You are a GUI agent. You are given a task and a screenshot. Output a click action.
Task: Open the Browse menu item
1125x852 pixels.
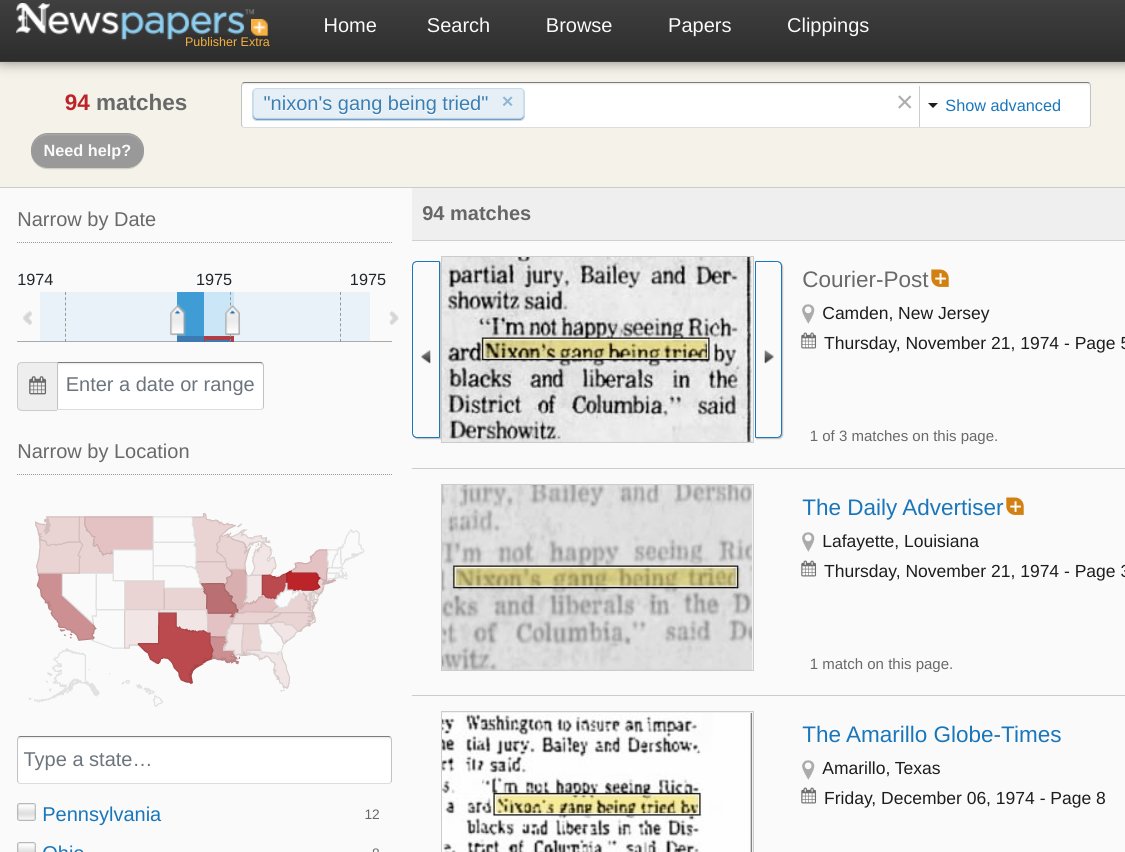tap(578, 25)
